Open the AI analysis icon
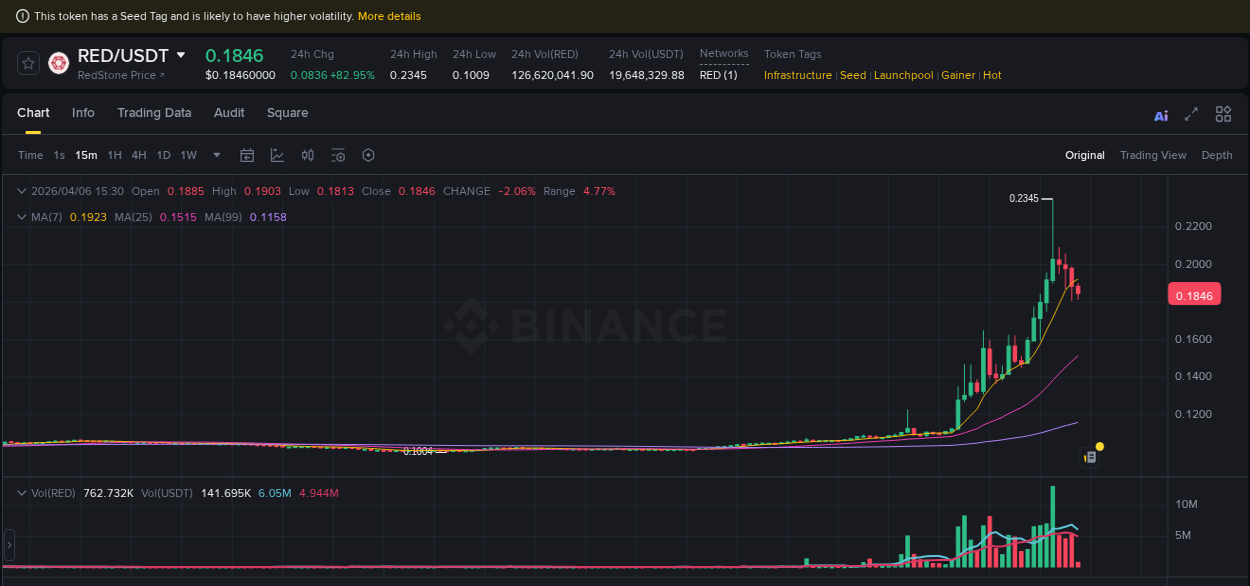 (x=1161, y=115)
